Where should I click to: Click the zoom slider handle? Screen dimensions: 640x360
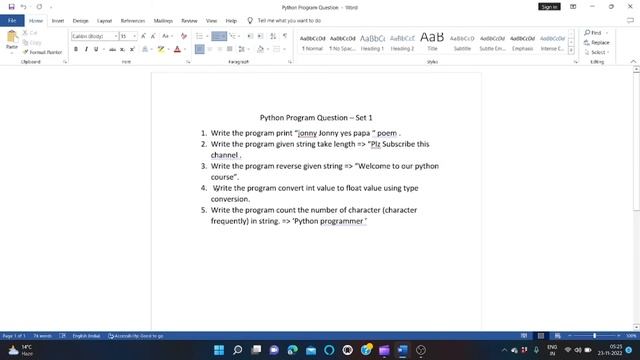pos(594,336)
